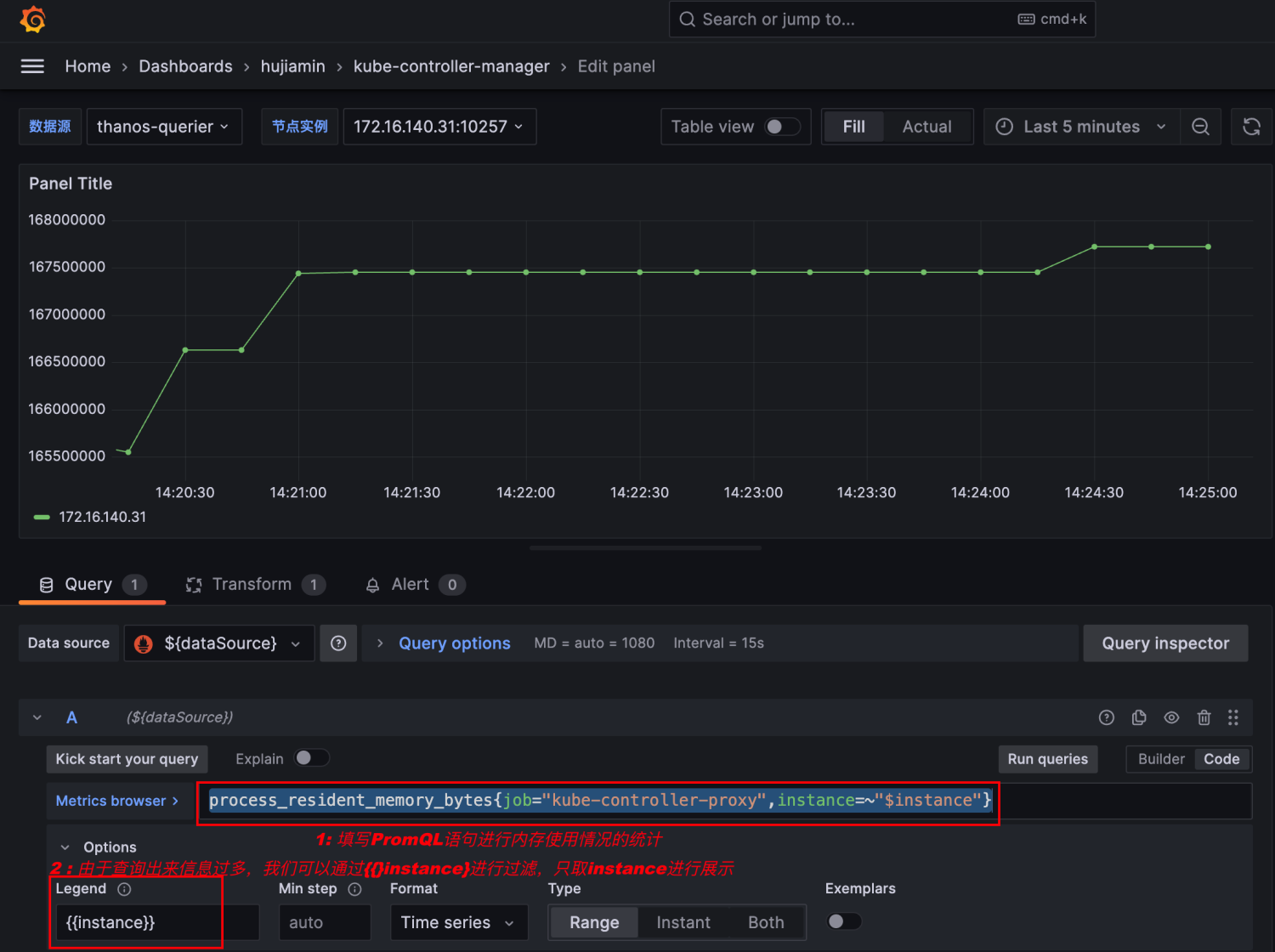The image size is (1275, 952).
Task: Open kube-controller-manager dashboard breadcrumb
Action: click(451, 66)
